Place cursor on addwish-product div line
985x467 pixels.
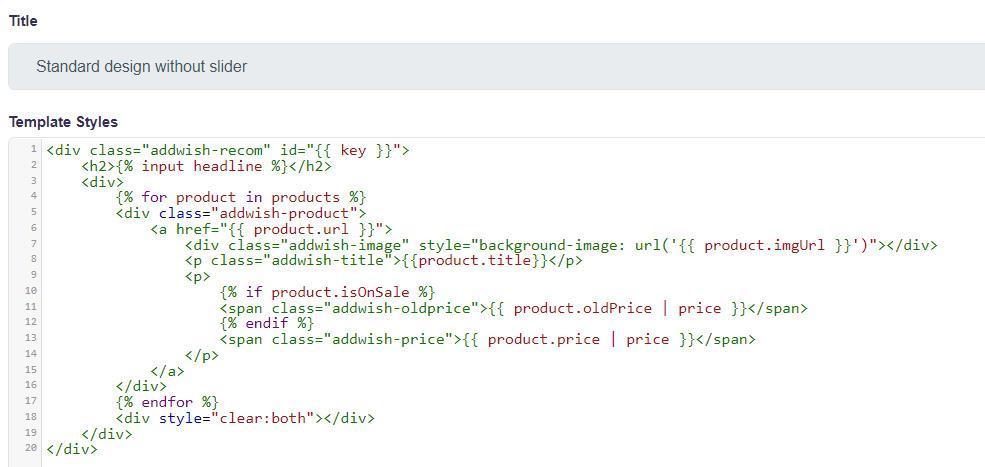[x=241, y=213]
